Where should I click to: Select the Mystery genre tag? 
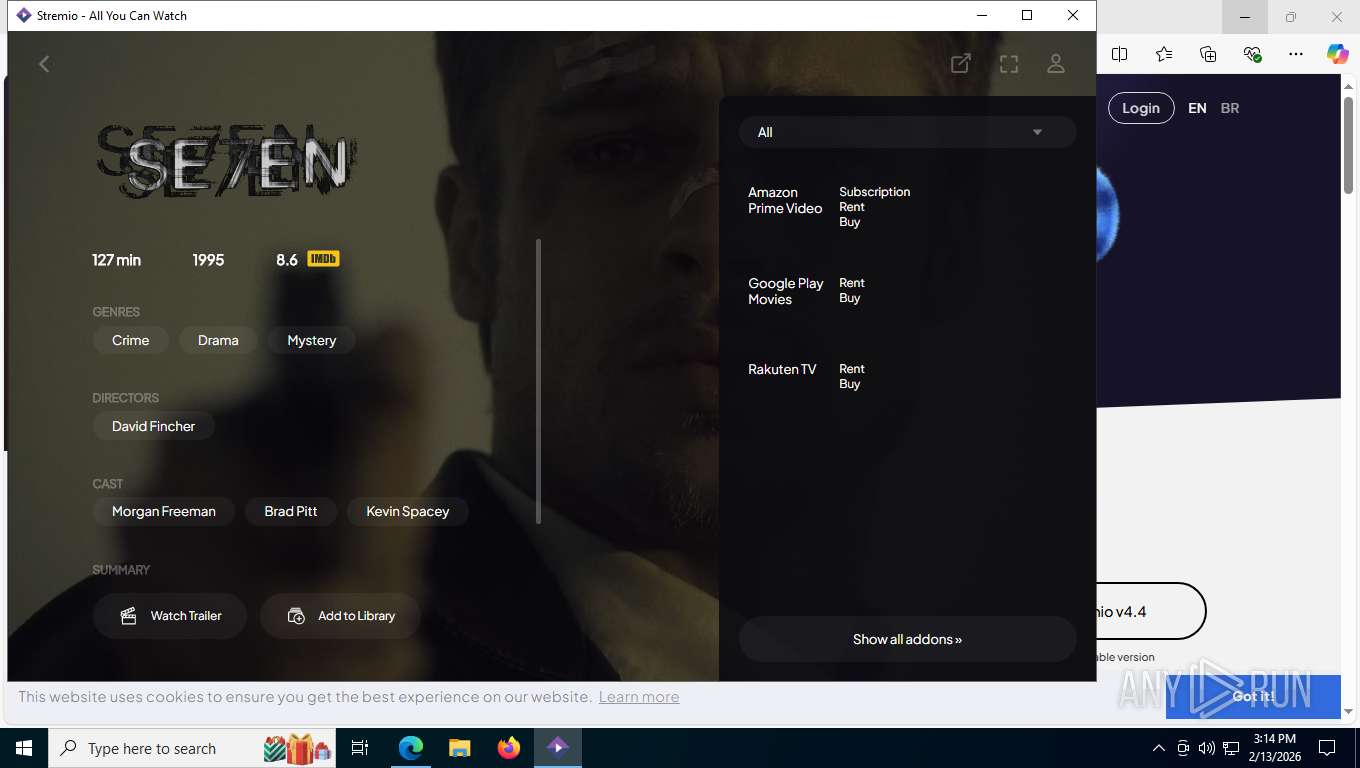click(311, 340)
